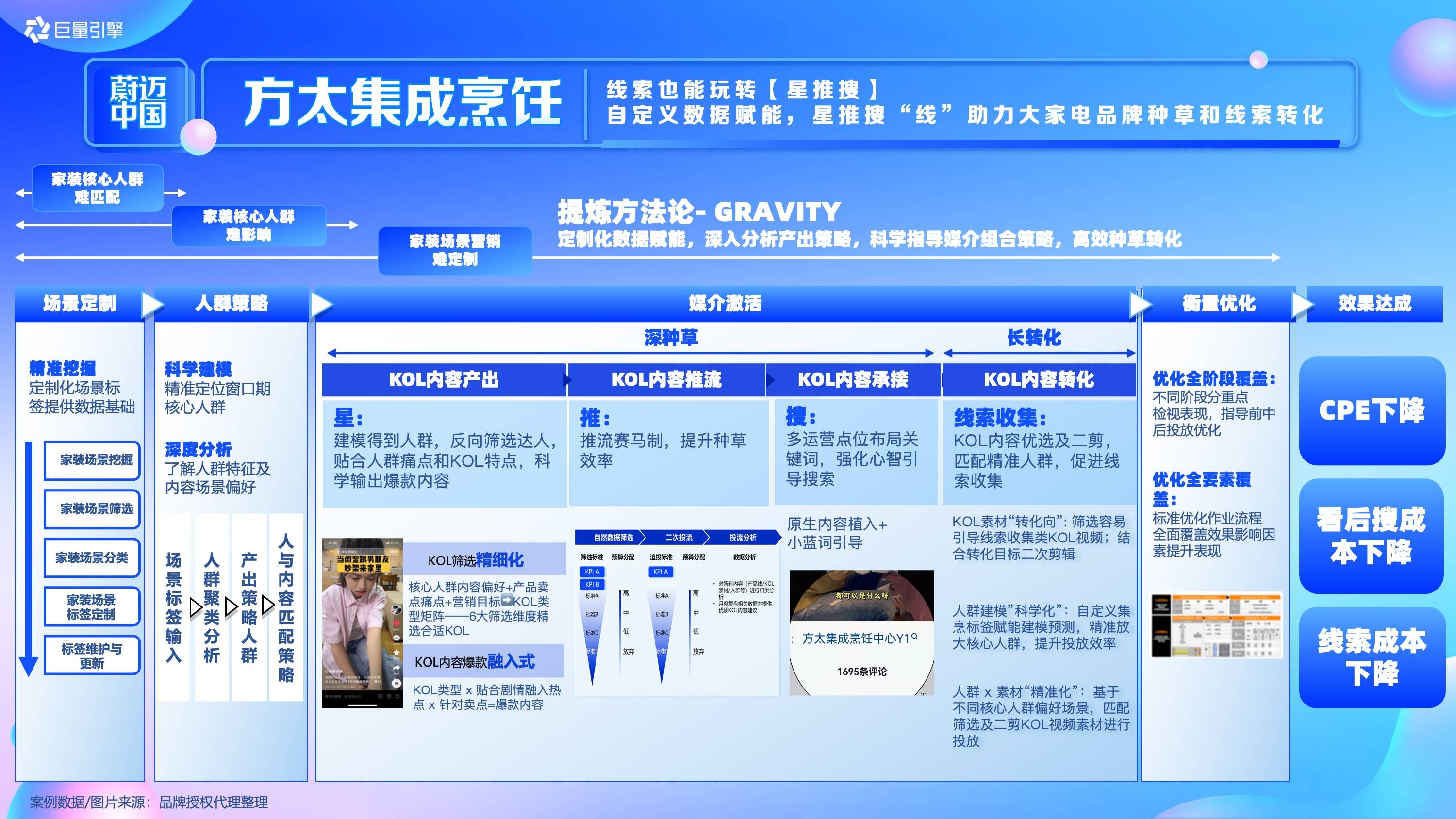The width and height of the screenshot is (1456, 819).
Task: Select the KOL内容推流 column header
Action: coord(666,380)
